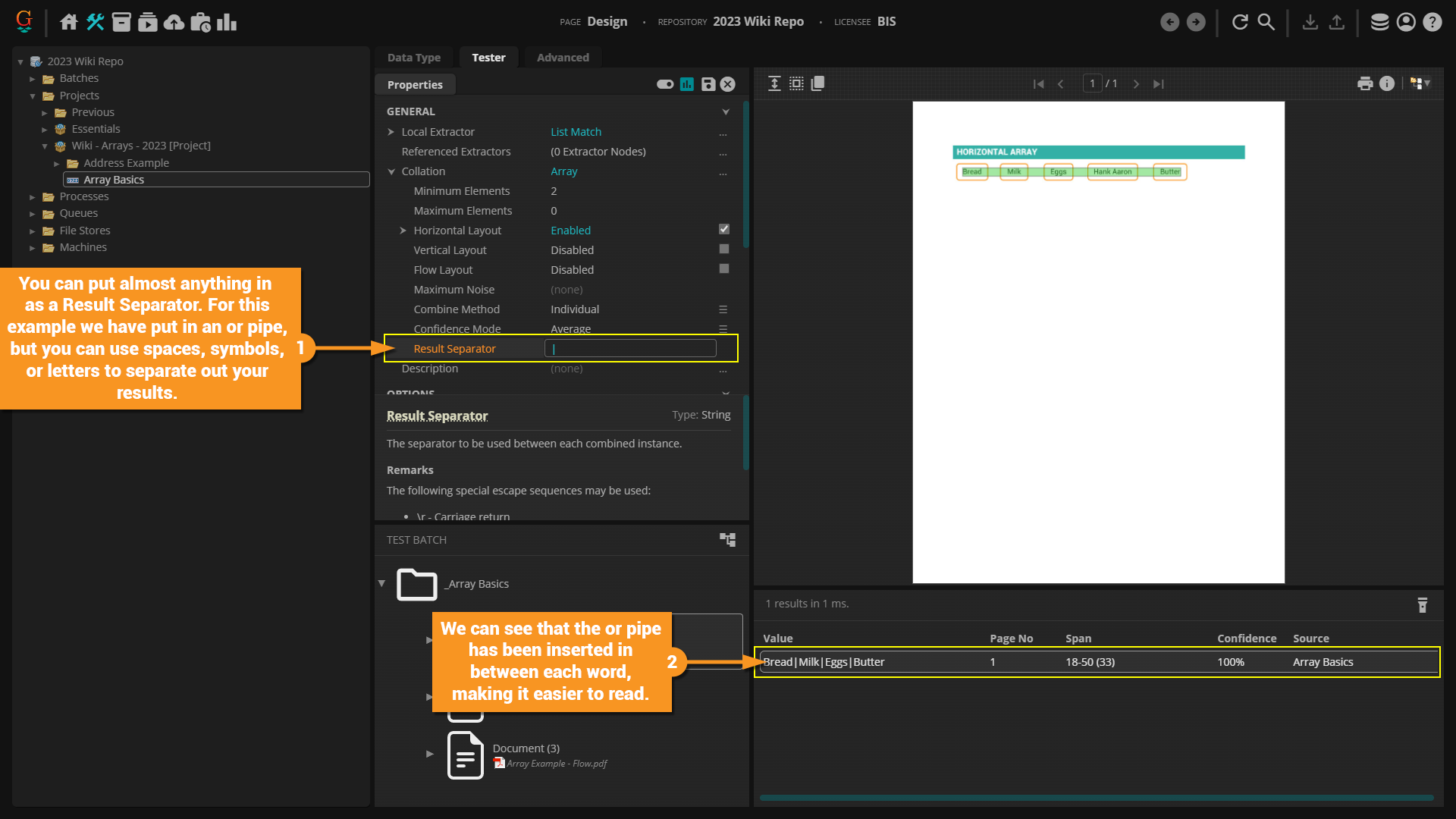Click the Home icon in top toolbar
1456x819 pixels.
click(69, 22)
